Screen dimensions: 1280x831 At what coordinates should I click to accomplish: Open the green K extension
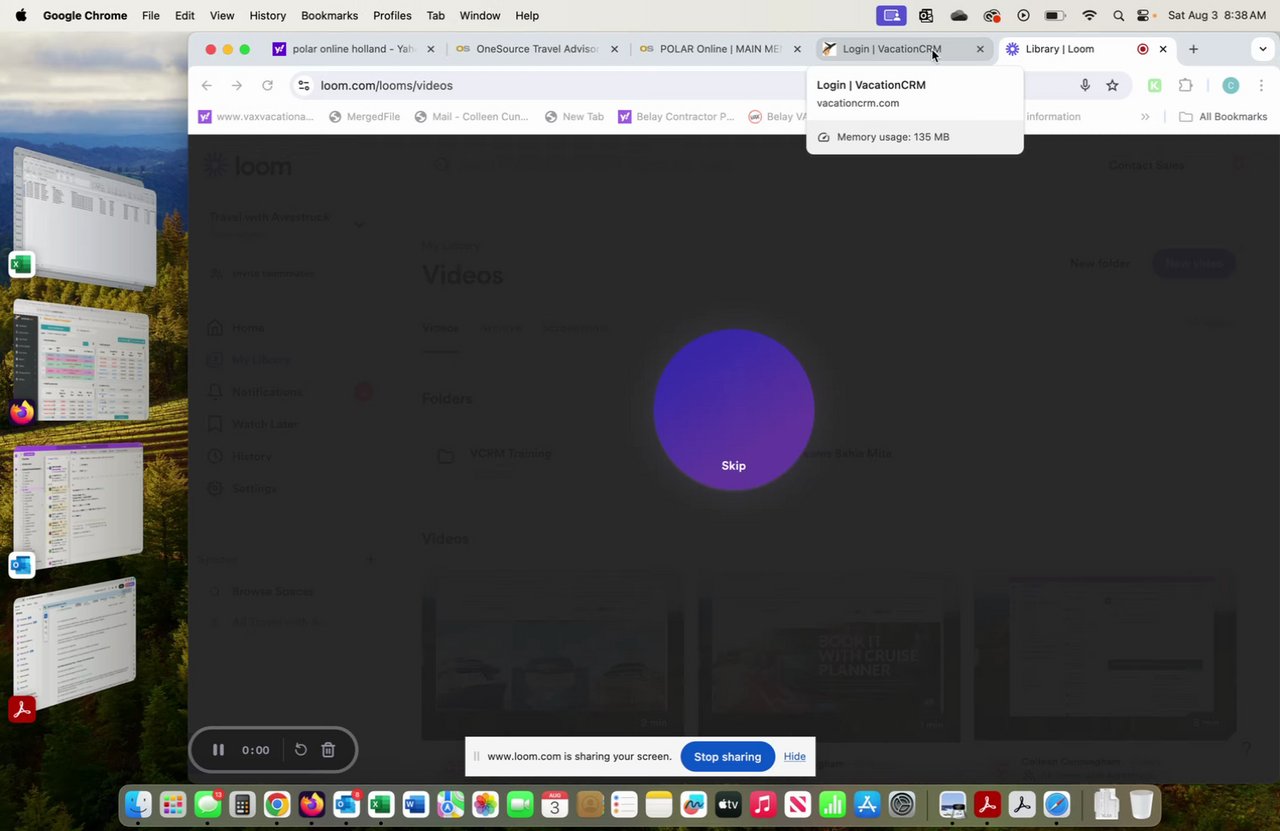click(x=1155, y=86)
